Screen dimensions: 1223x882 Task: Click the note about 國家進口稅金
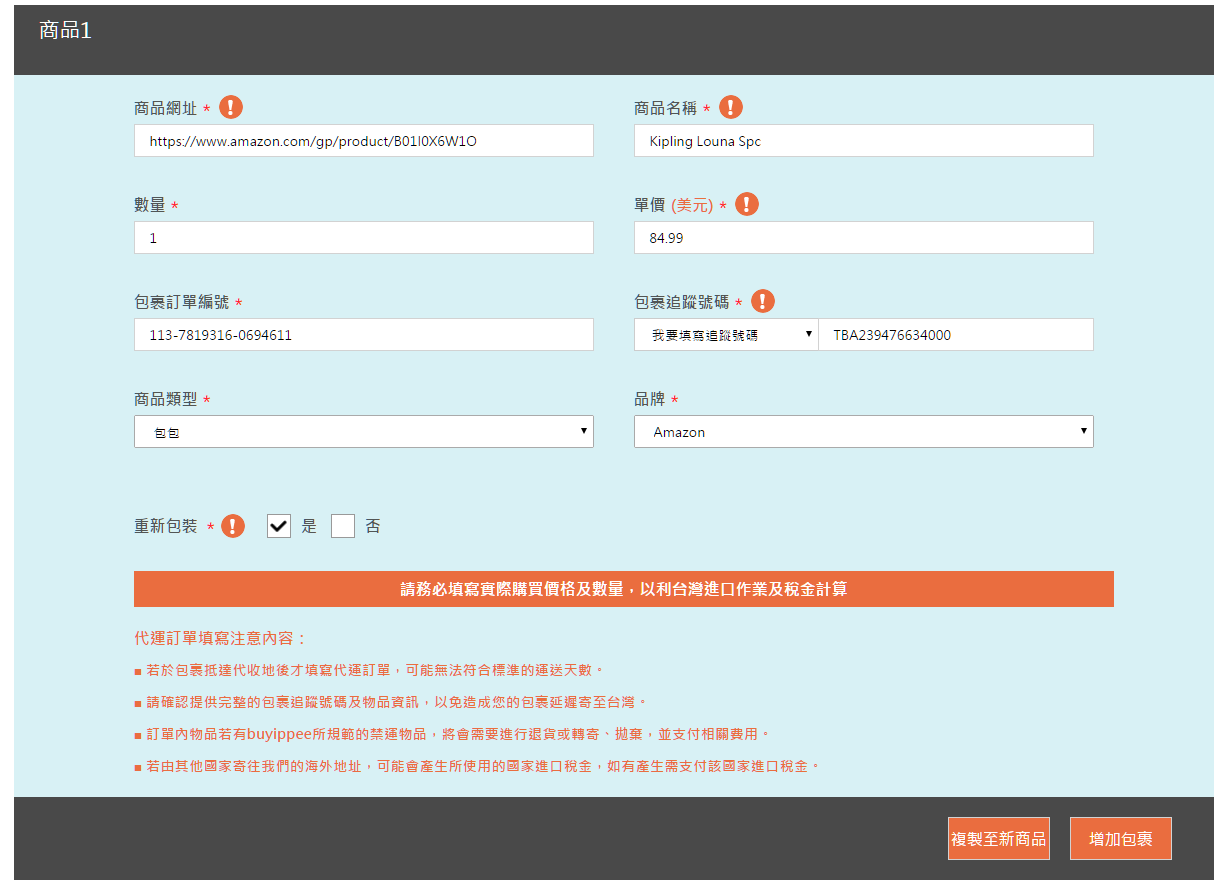point(477,766)
